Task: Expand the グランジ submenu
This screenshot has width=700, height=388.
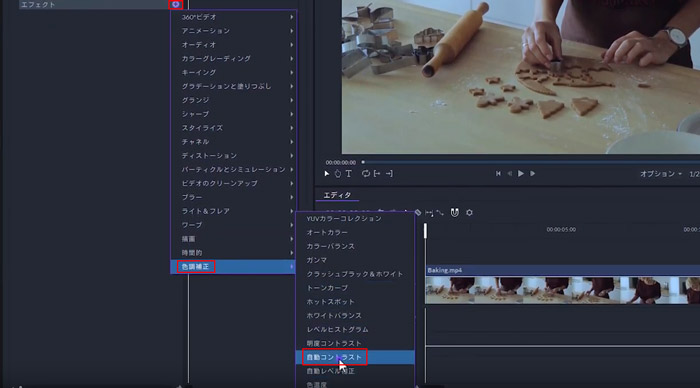Action: 233,100
